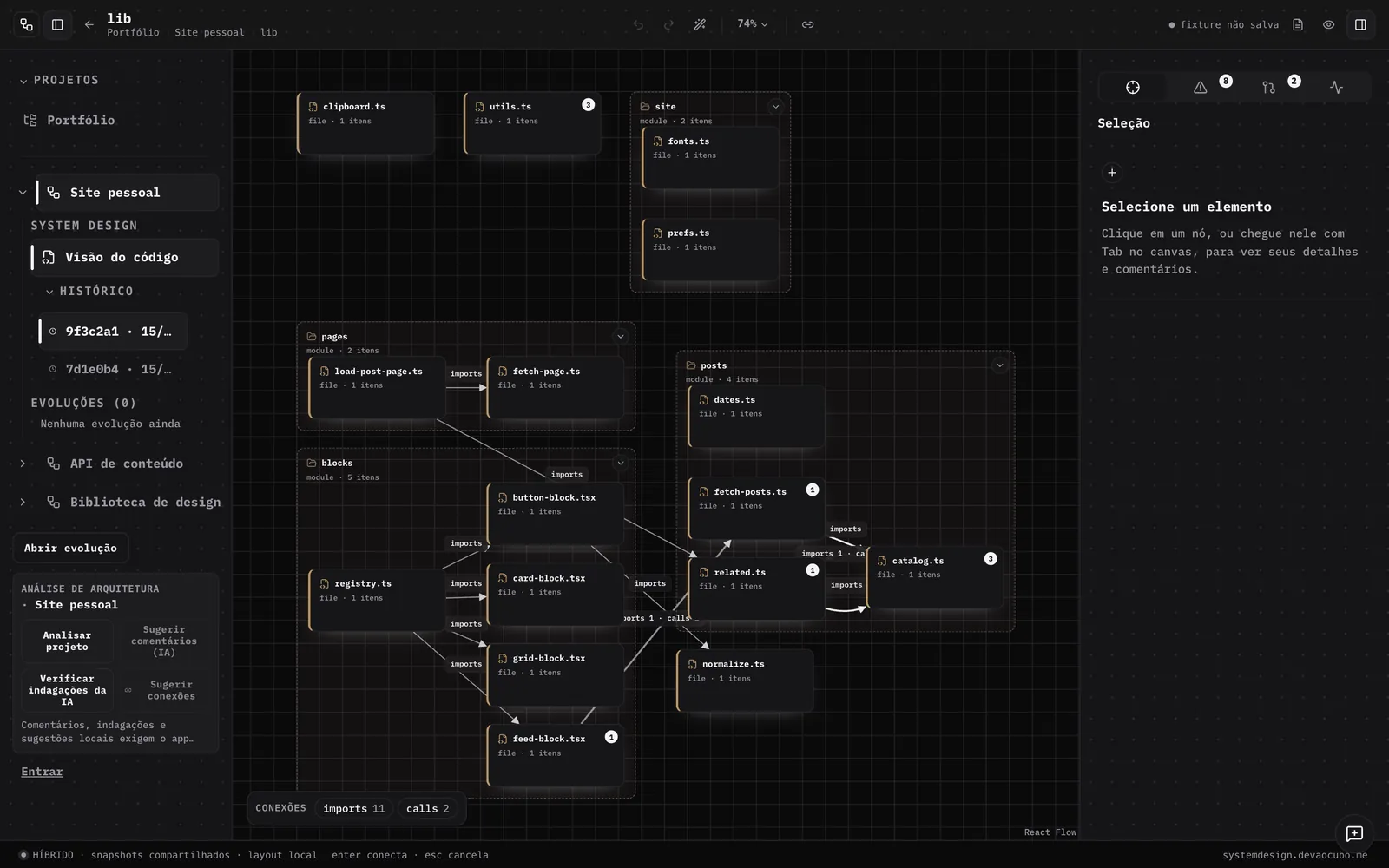Viewport: 1389px width, 868px height.
Task: Click the document icon near fixture não salva
Action: pos(1298,24)
